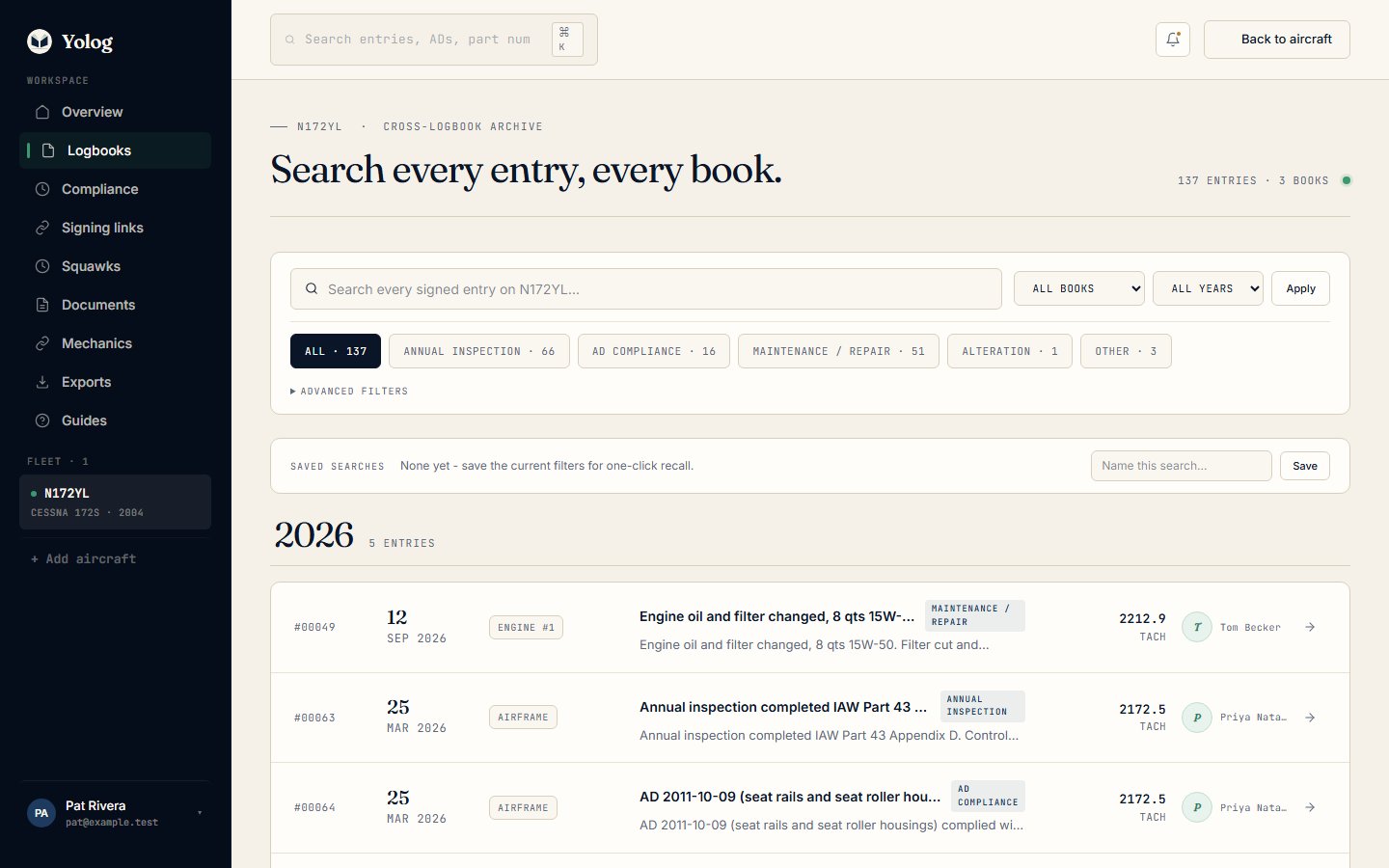Select the All · 137 filter tab
The width and height of the screenshot is (1389, 868).
[336, 351]
